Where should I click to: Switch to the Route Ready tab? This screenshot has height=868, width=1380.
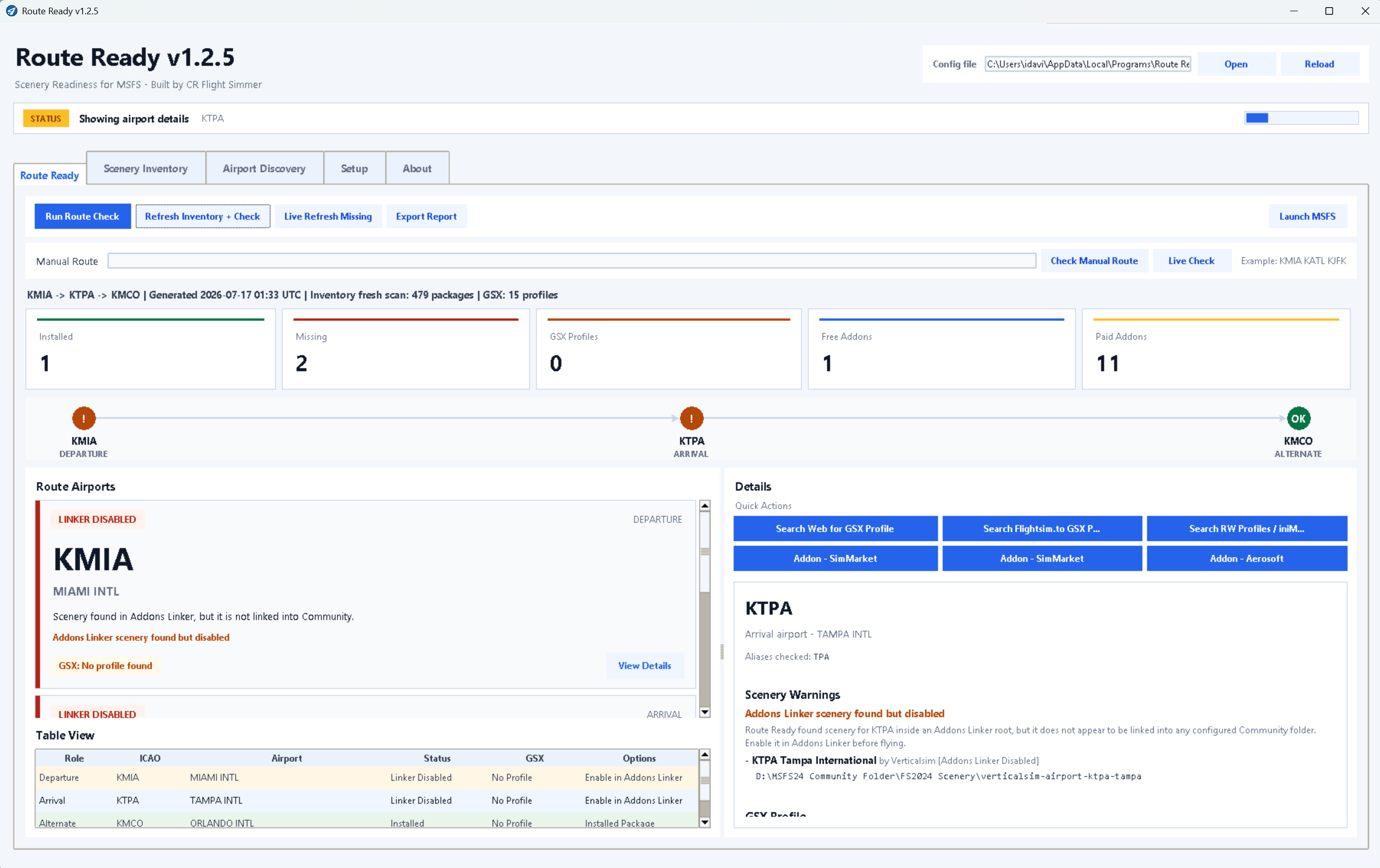tap(50, 175)
